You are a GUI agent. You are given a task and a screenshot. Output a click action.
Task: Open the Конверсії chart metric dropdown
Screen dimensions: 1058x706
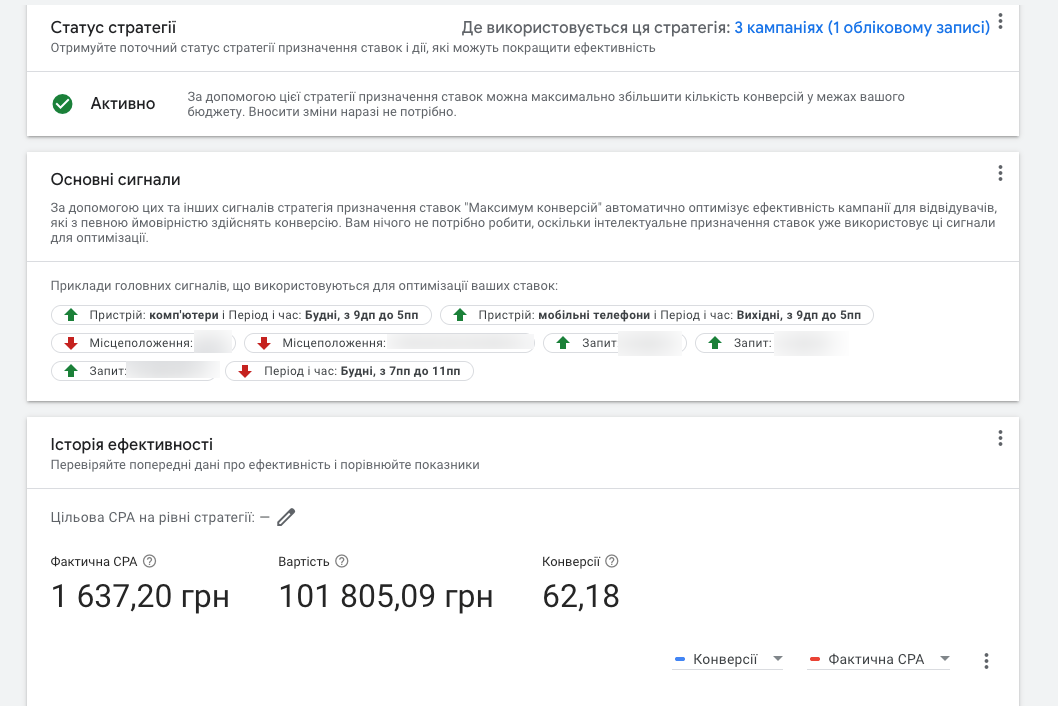pyautogui.click(x=727, y=659)
